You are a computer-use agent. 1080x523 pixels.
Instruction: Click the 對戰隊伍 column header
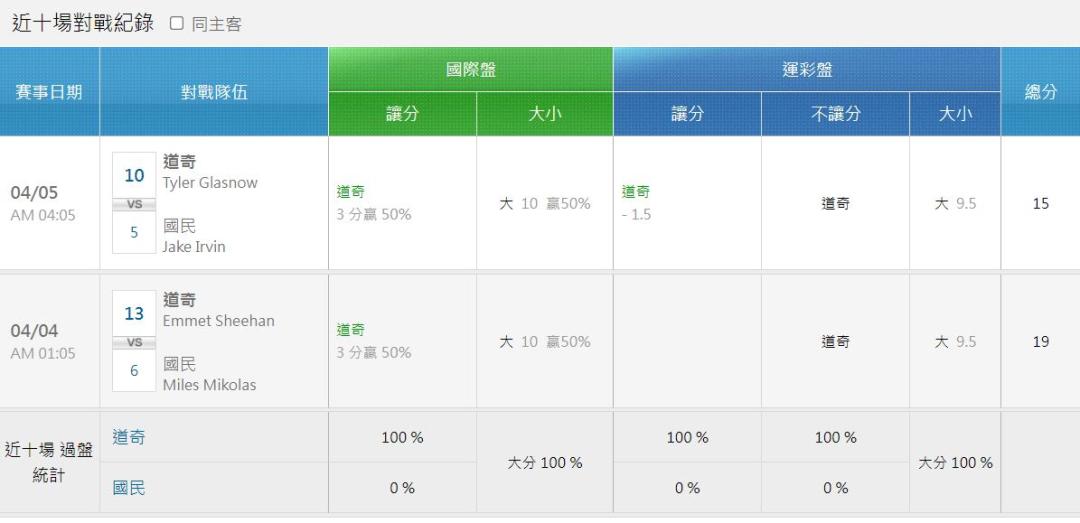[x=214, y=92]
